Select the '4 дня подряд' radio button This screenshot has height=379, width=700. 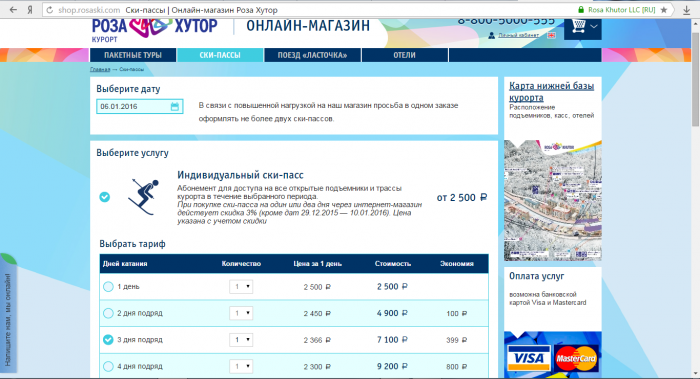coord(108,367)
